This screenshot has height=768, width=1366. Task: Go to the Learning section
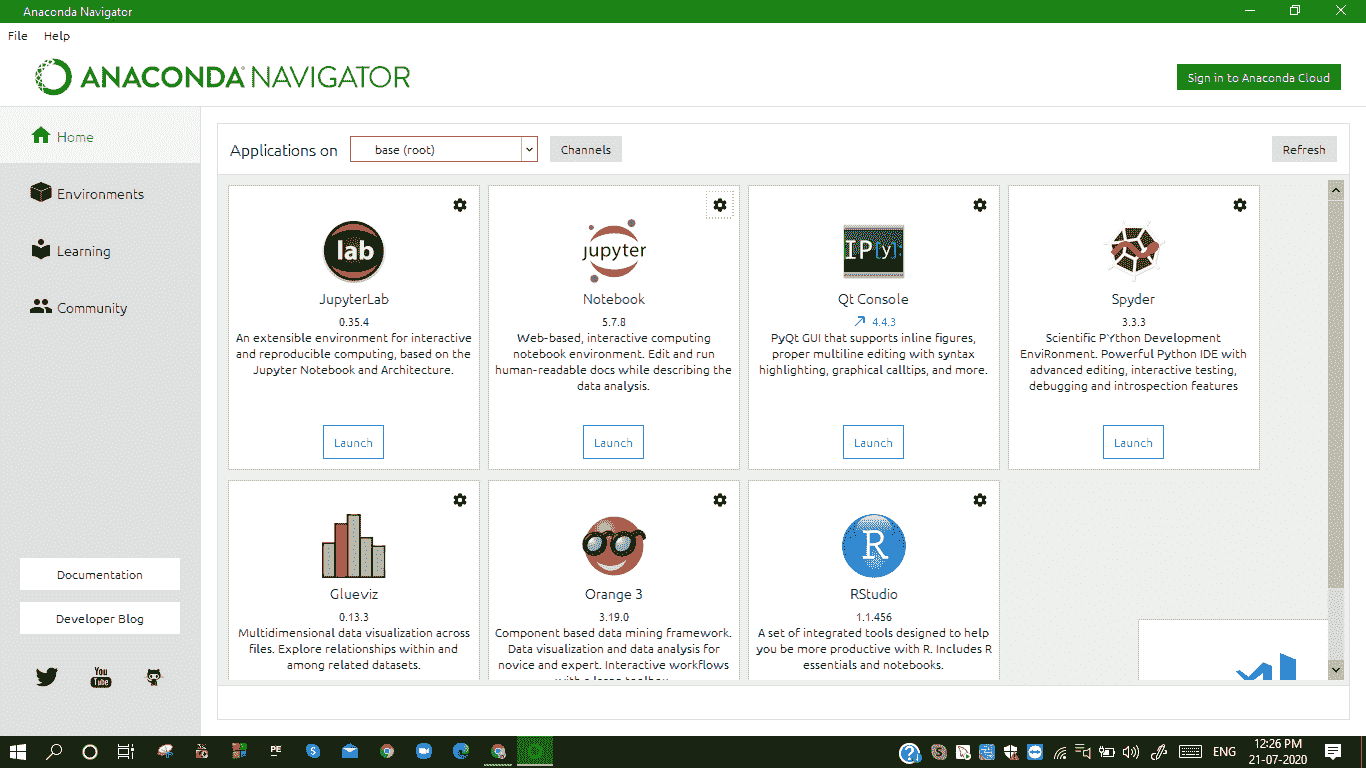point(83,251)
